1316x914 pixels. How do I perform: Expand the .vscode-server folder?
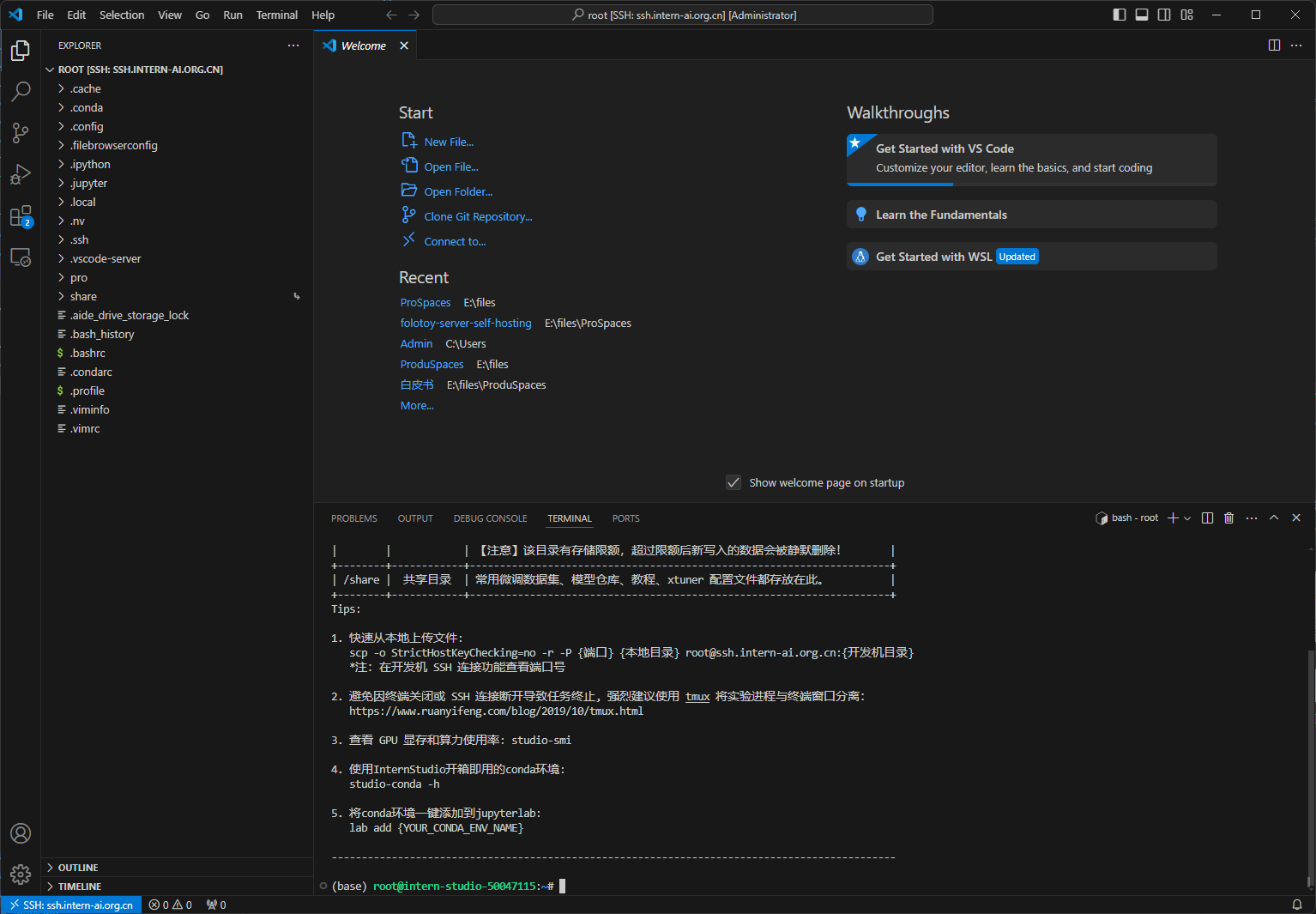click(x=178, y=259)
